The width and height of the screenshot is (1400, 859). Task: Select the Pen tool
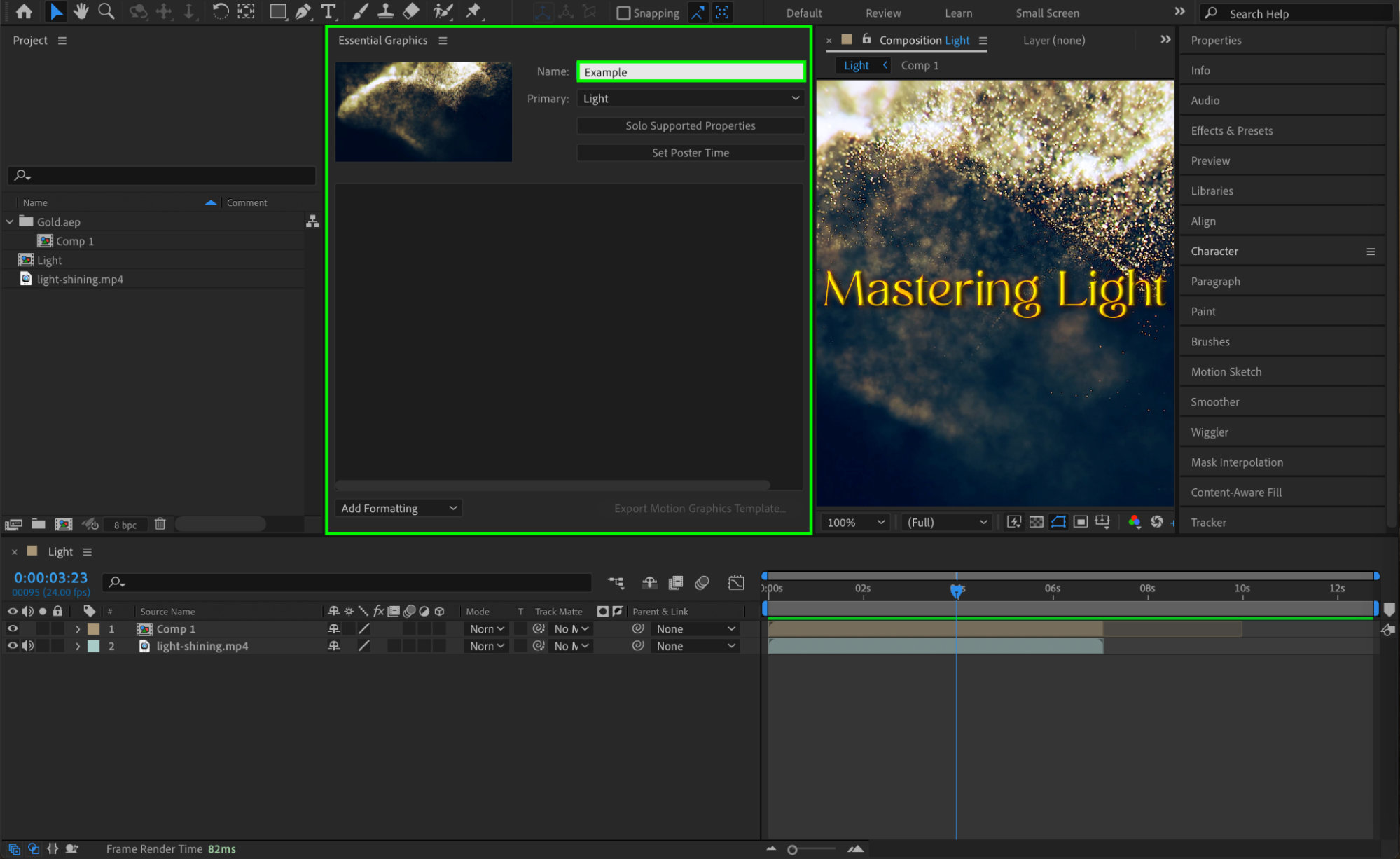(303, 11)
